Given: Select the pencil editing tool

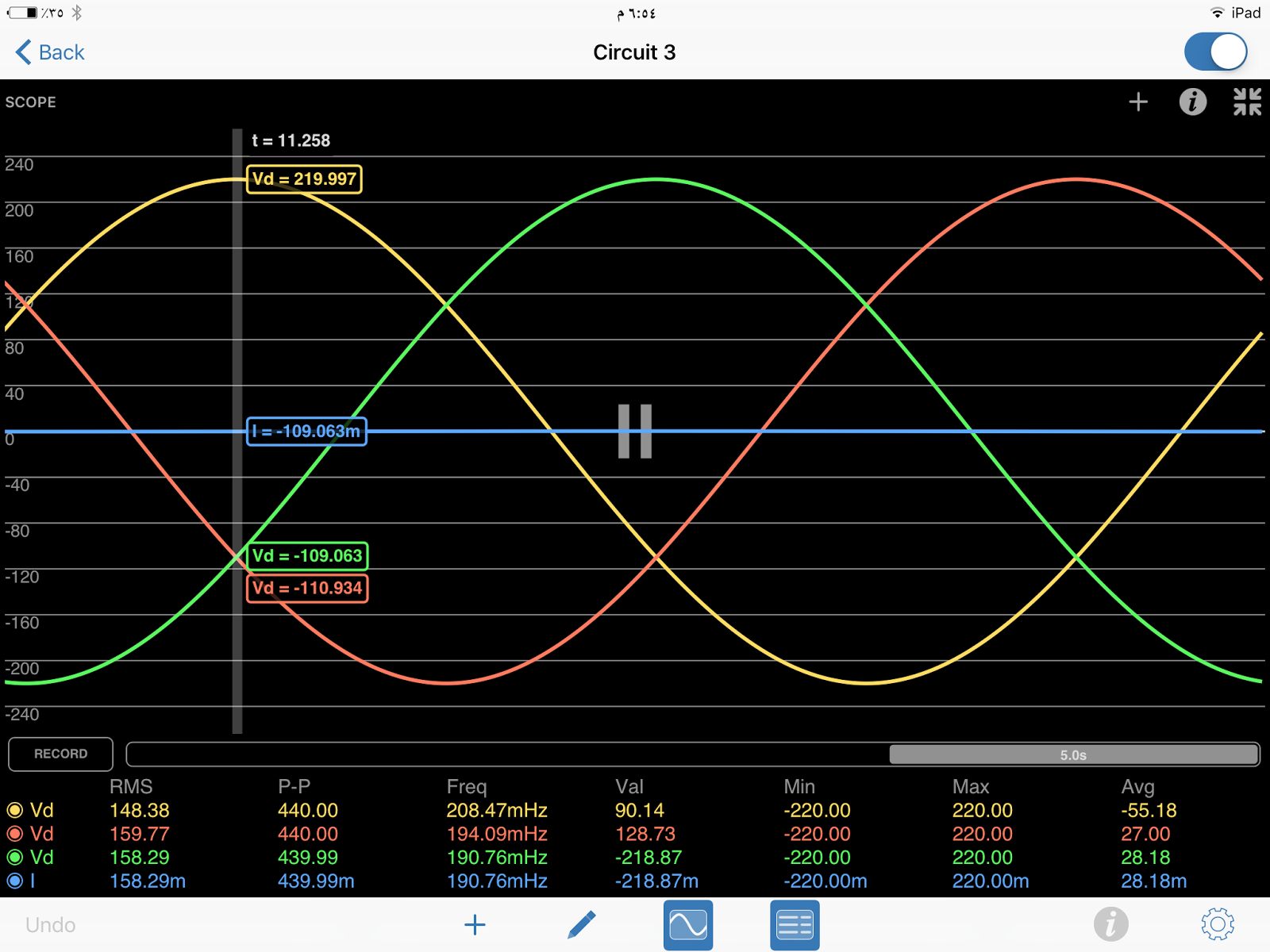Looking at the screenshot, I should (x=582, y=924).
